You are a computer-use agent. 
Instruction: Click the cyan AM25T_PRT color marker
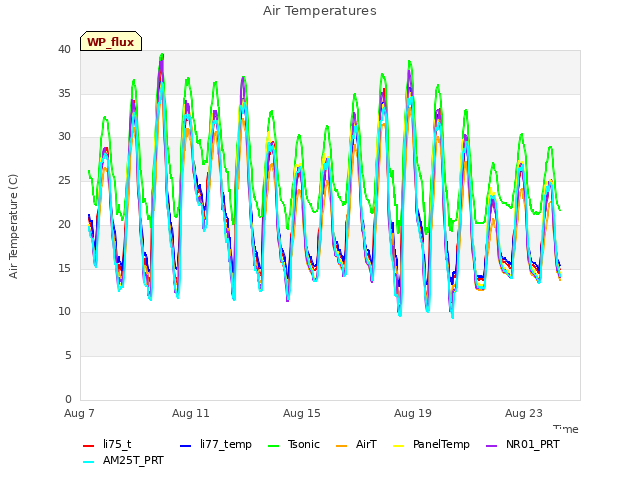tap(89, 462)
